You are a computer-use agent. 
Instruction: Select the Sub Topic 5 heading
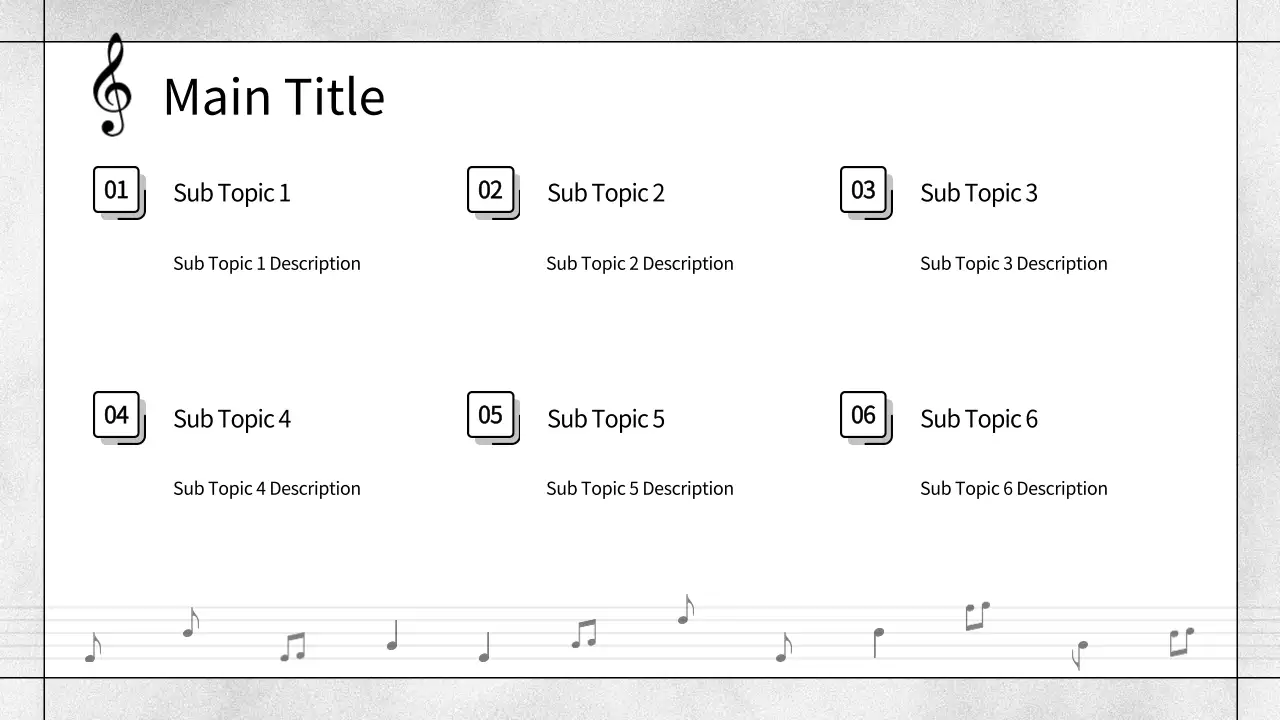point(606,419)
